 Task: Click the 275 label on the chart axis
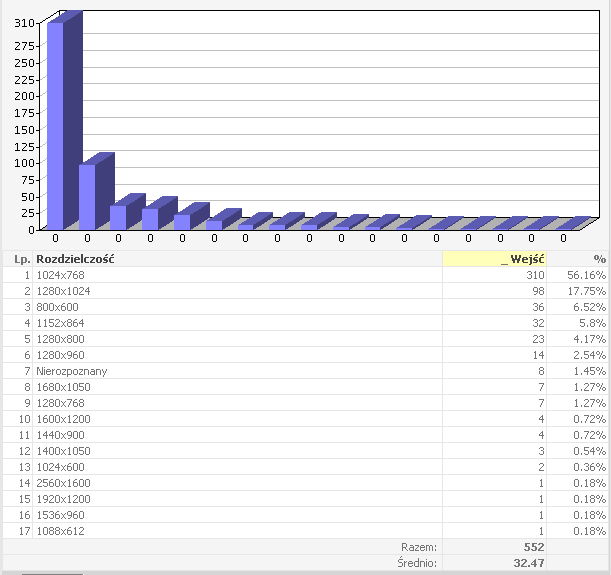click(24, 46)
